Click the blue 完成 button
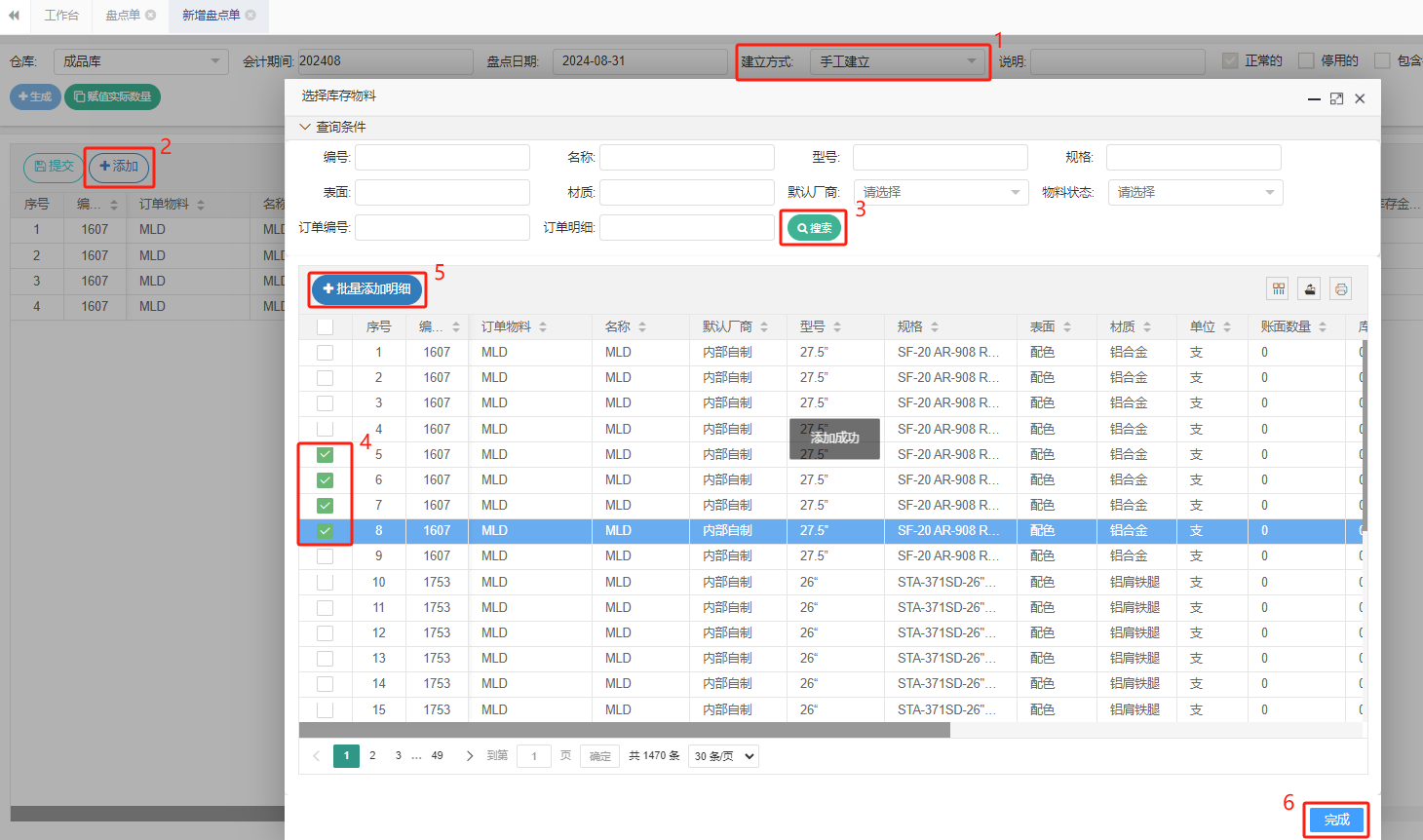This screenshot has height=840, width=1423. (x=1336, y=820)
